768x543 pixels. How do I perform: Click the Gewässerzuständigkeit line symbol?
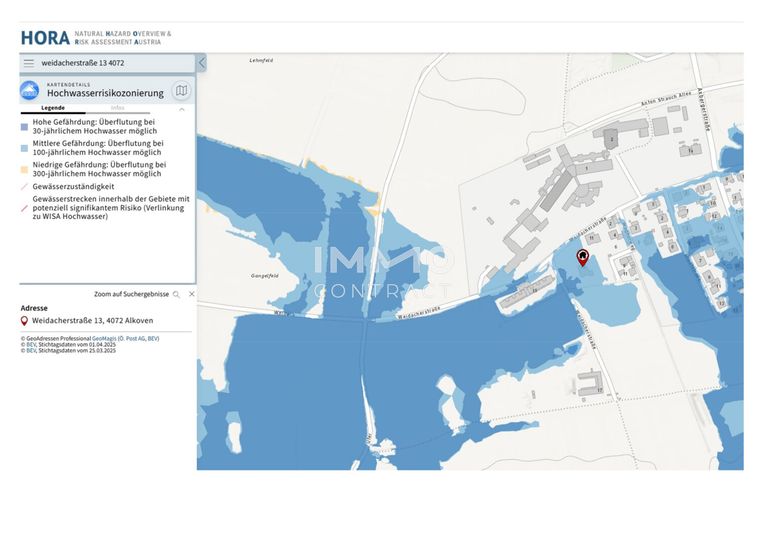click(25, 186)
